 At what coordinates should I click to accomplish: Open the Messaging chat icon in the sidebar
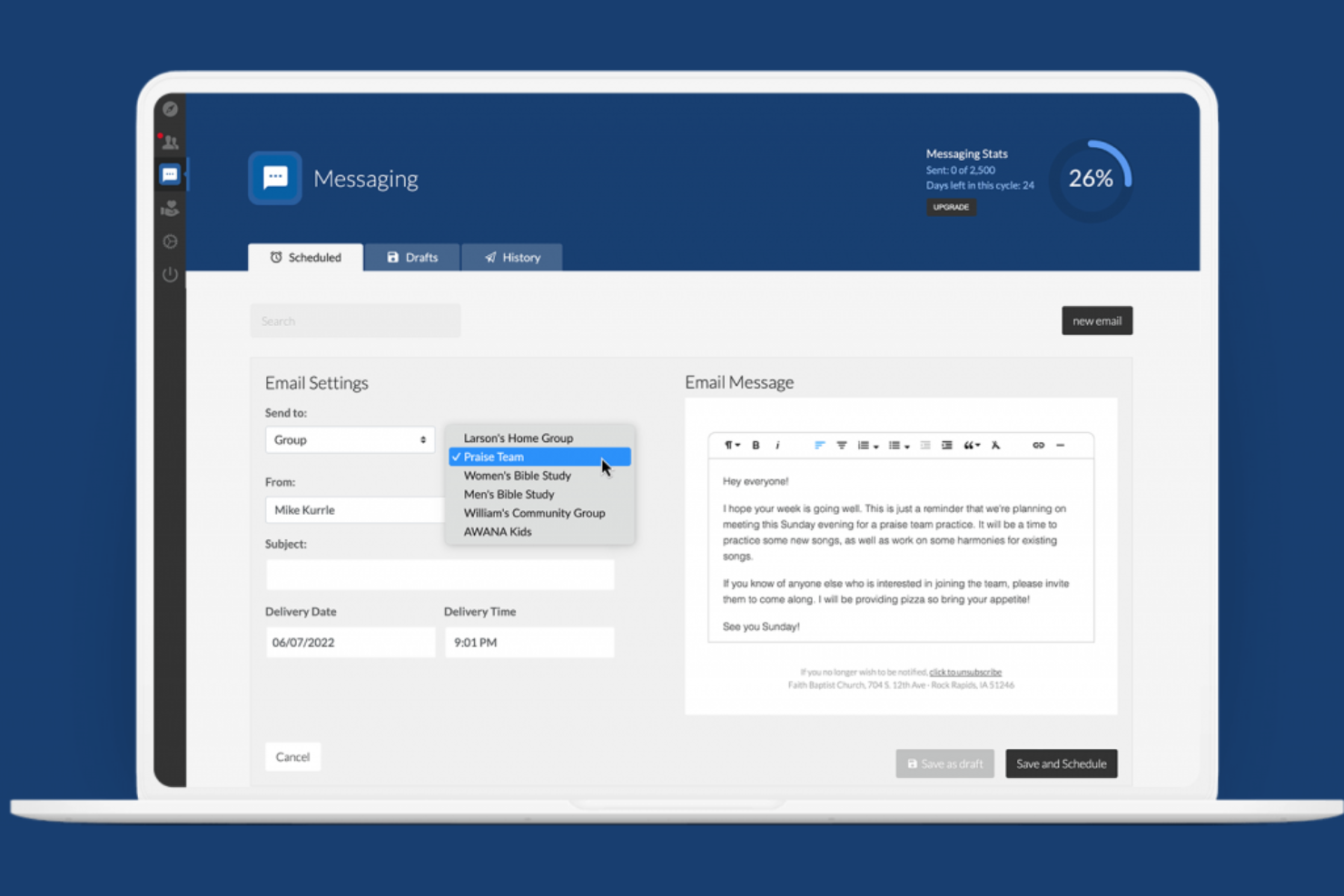(x=170, y=173)
